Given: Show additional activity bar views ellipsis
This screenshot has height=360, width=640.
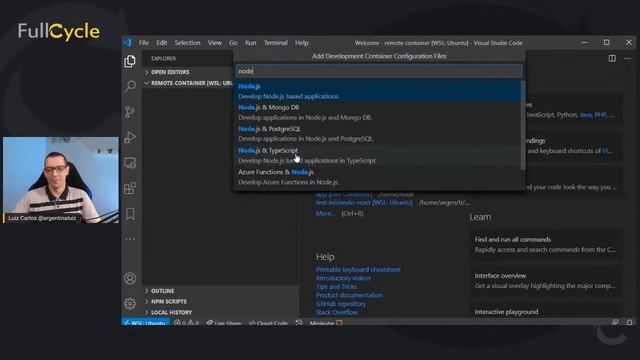Looking at the screenshot, I should pyautogui.click(x=130, y=239).
